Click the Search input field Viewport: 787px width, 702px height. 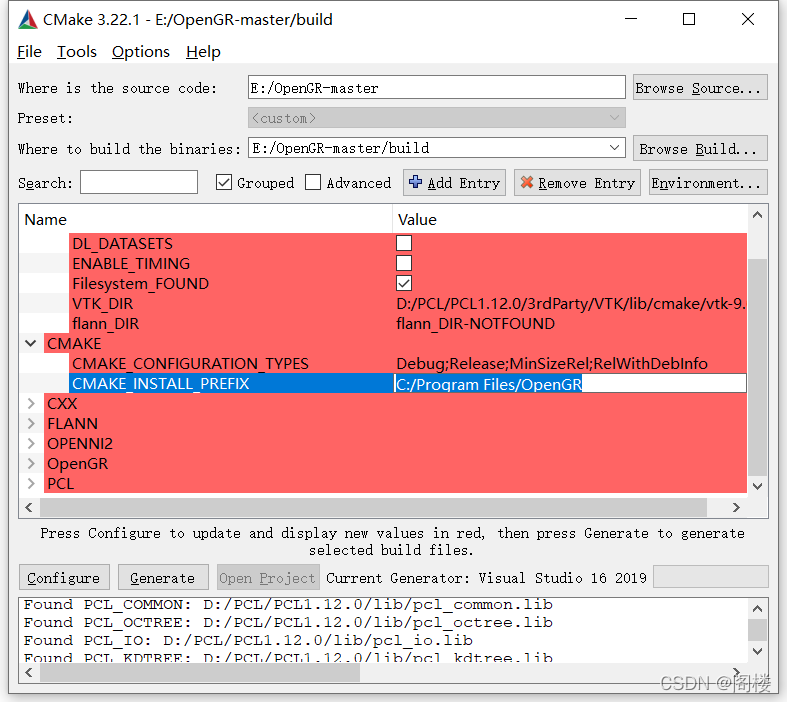pos(139,182)
